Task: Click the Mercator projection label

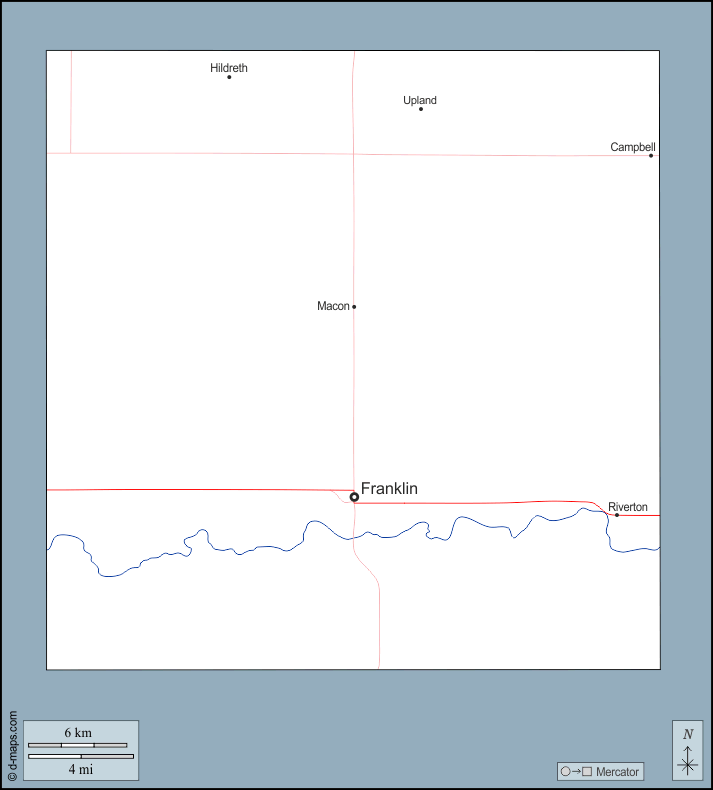Action: pyautogui.click(x=617, y=772)
